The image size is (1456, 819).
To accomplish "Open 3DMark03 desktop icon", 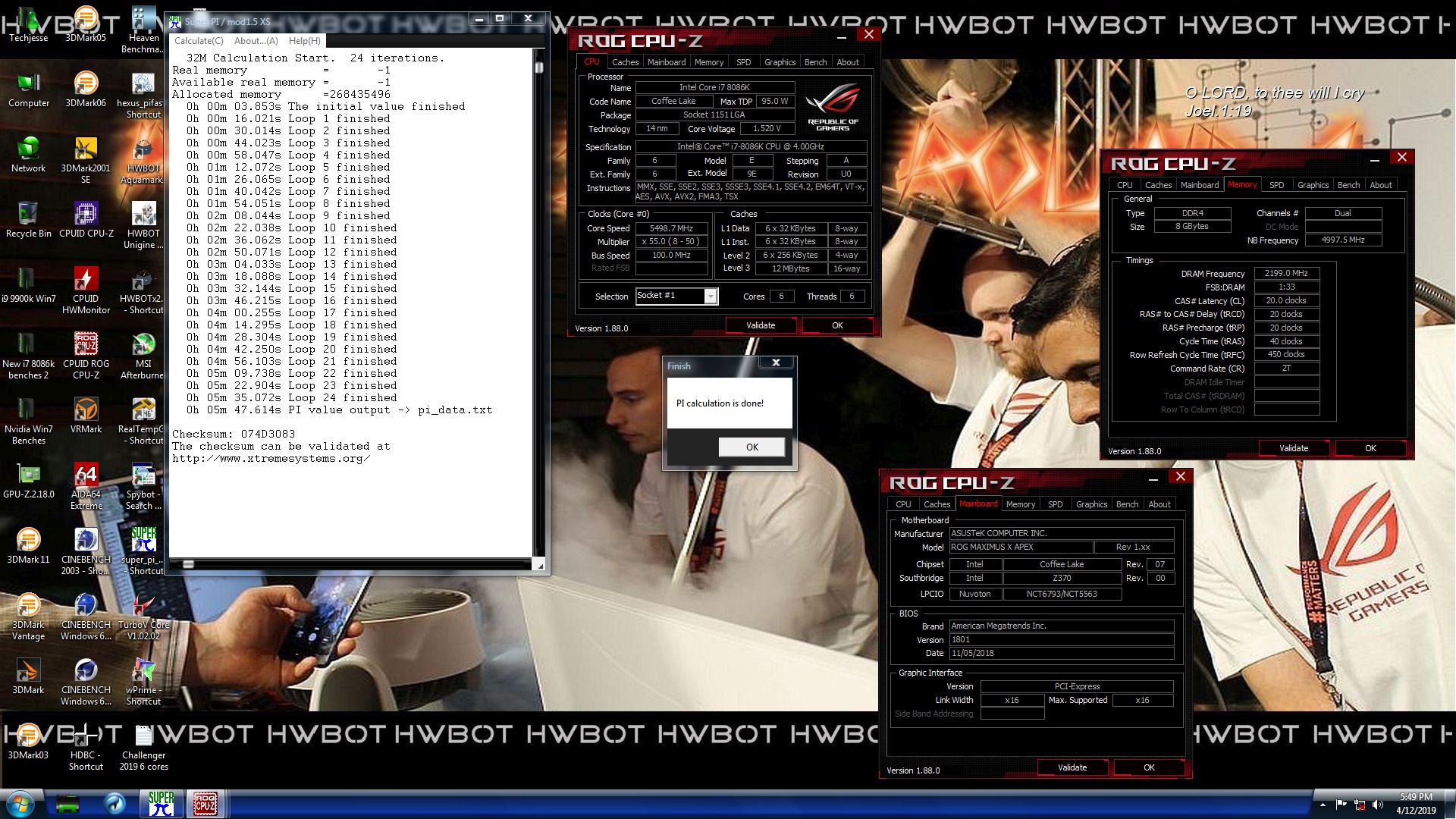I will (x=28, y=742).
